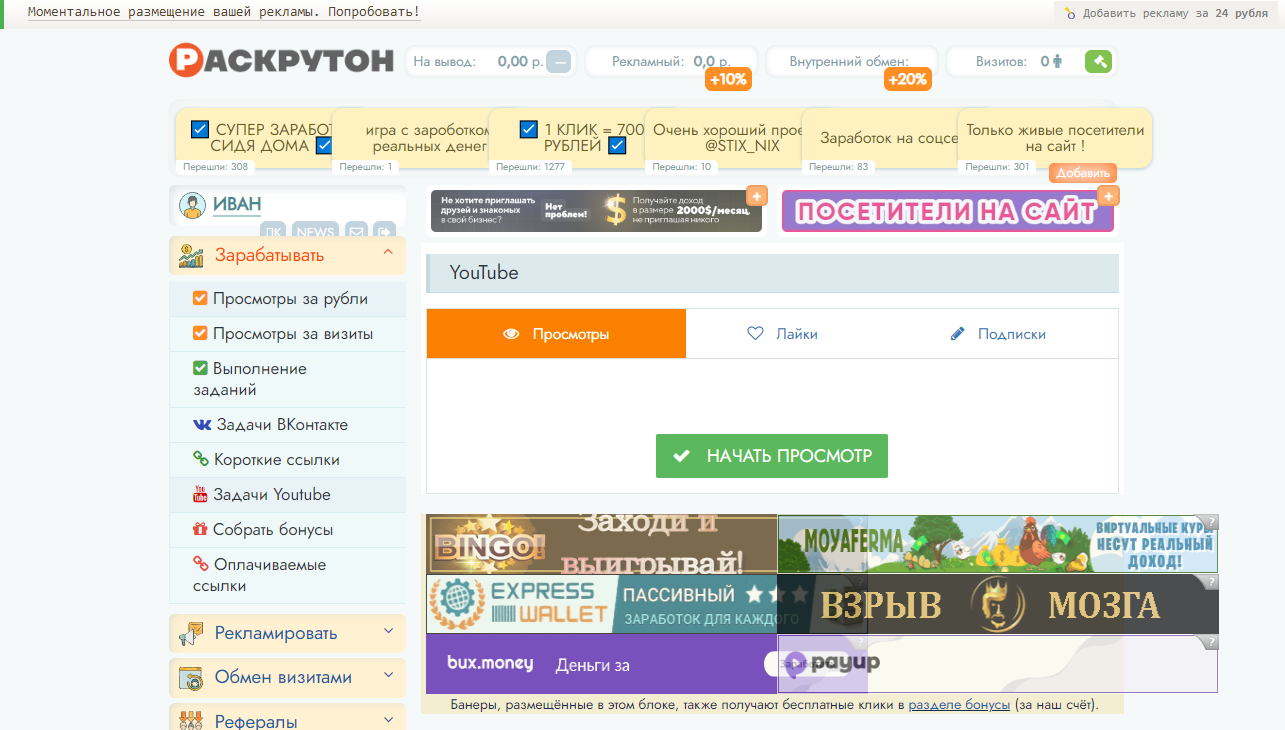Open the ПК button under the username

[273, 232]
